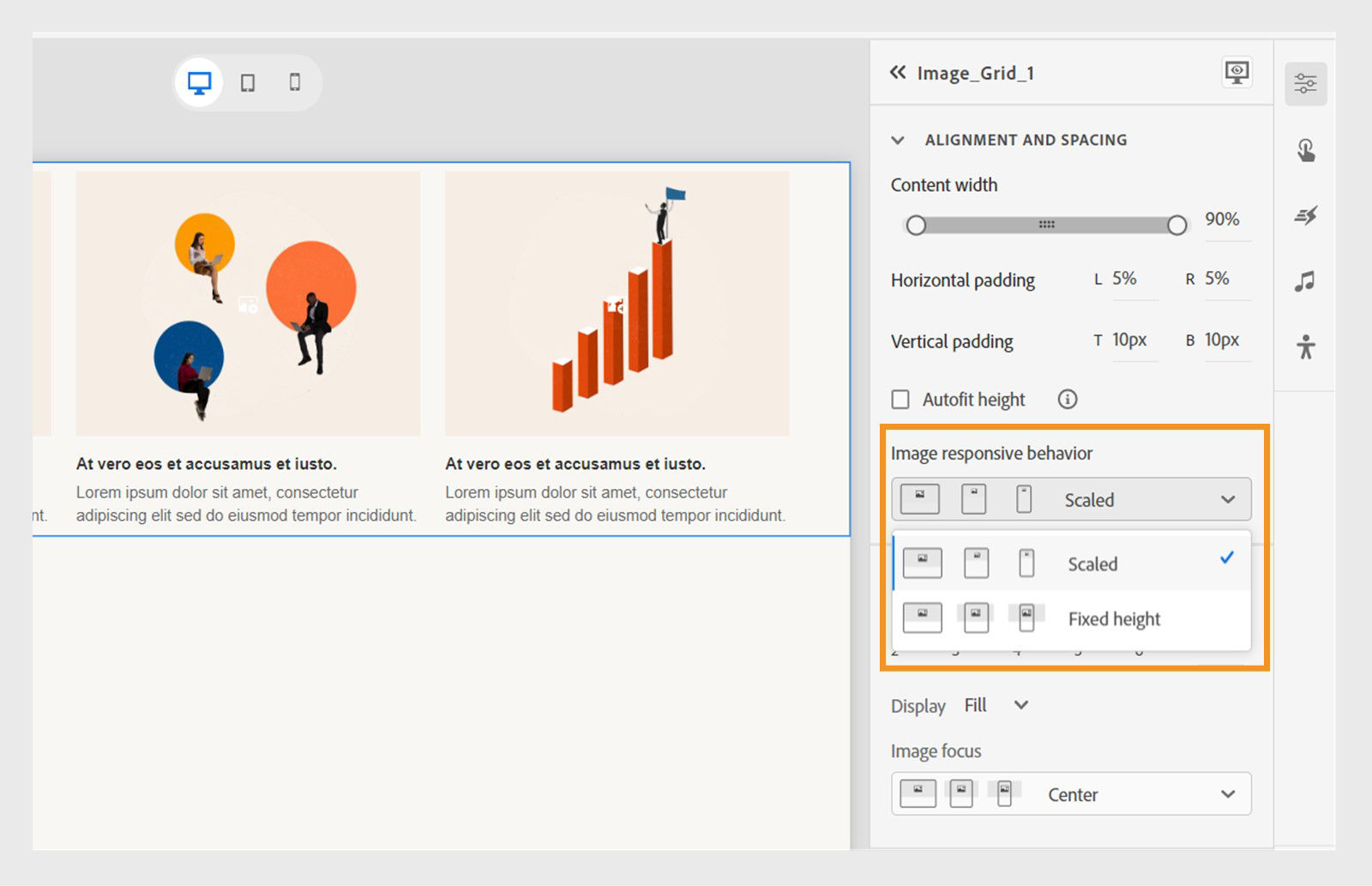
Task: Select desktop preview mode
Action: tap(200, 81)
